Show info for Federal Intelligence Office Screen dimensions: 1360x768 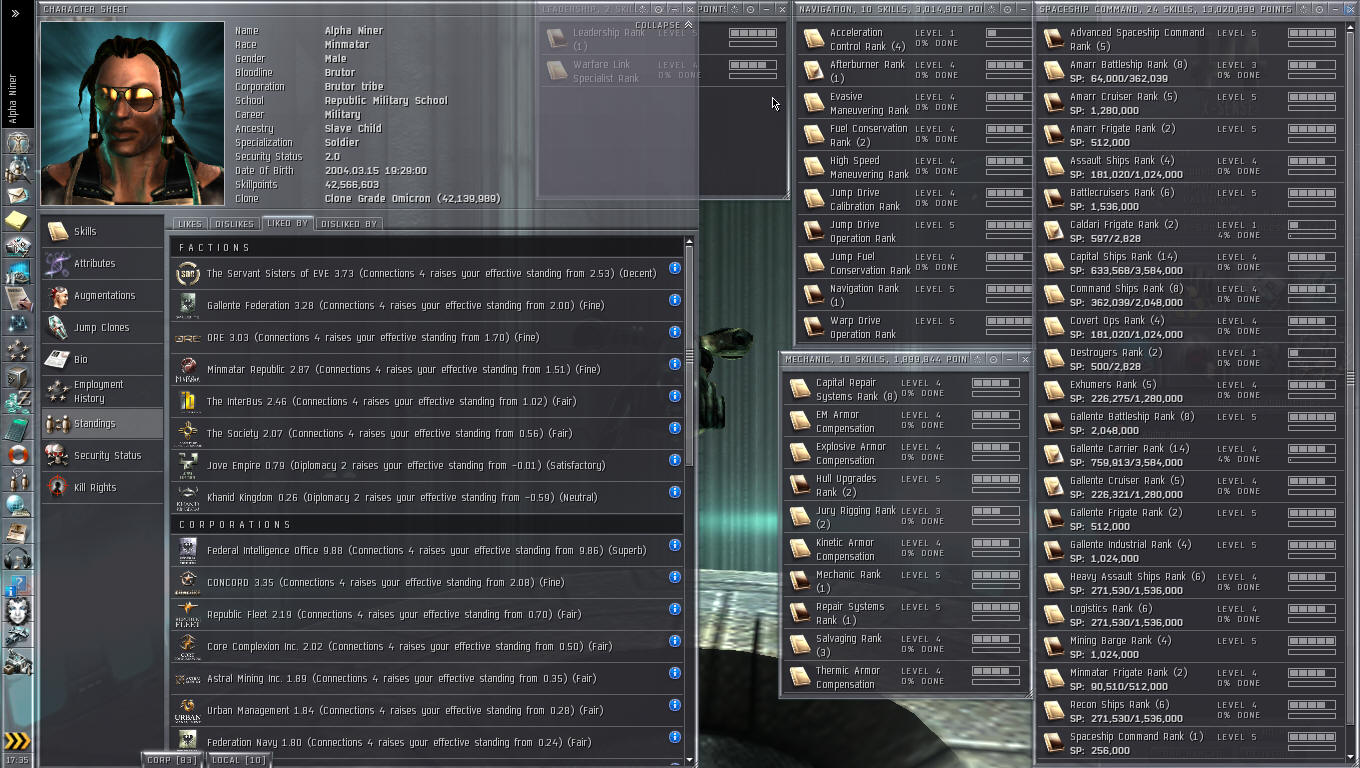(x=675, y=545)
